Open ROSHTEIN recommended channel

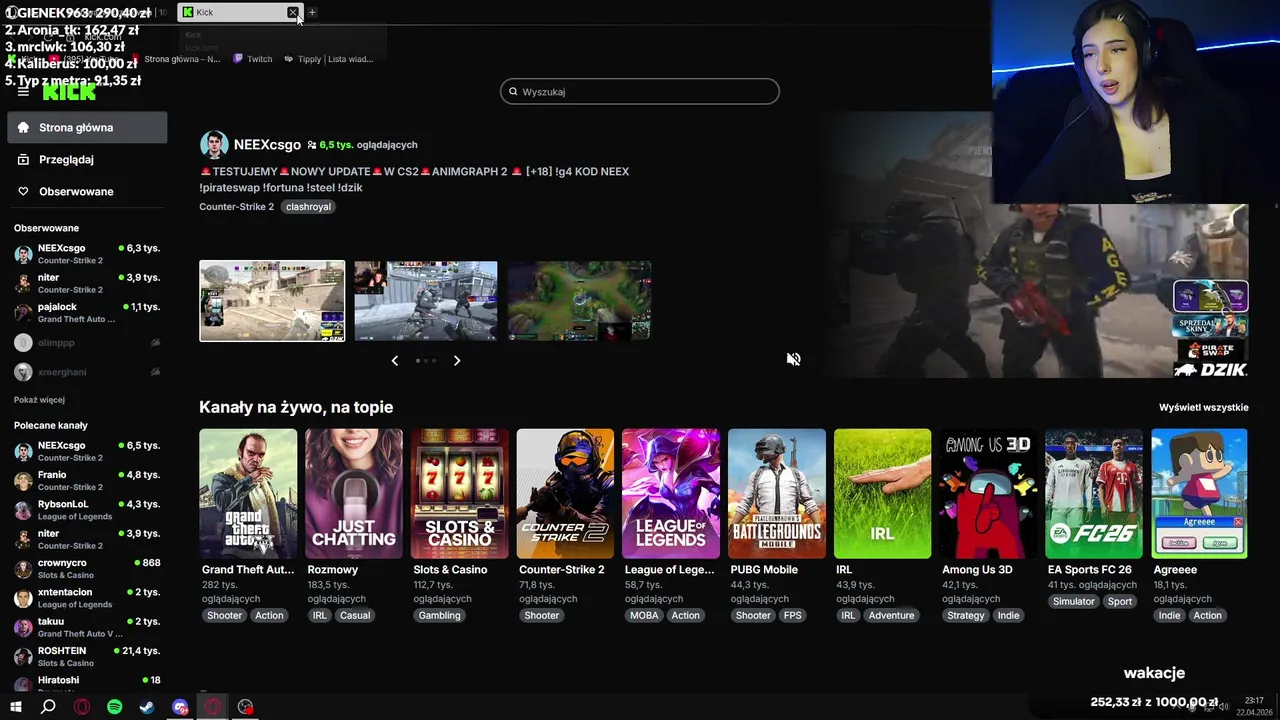click(x=87, y=657)
